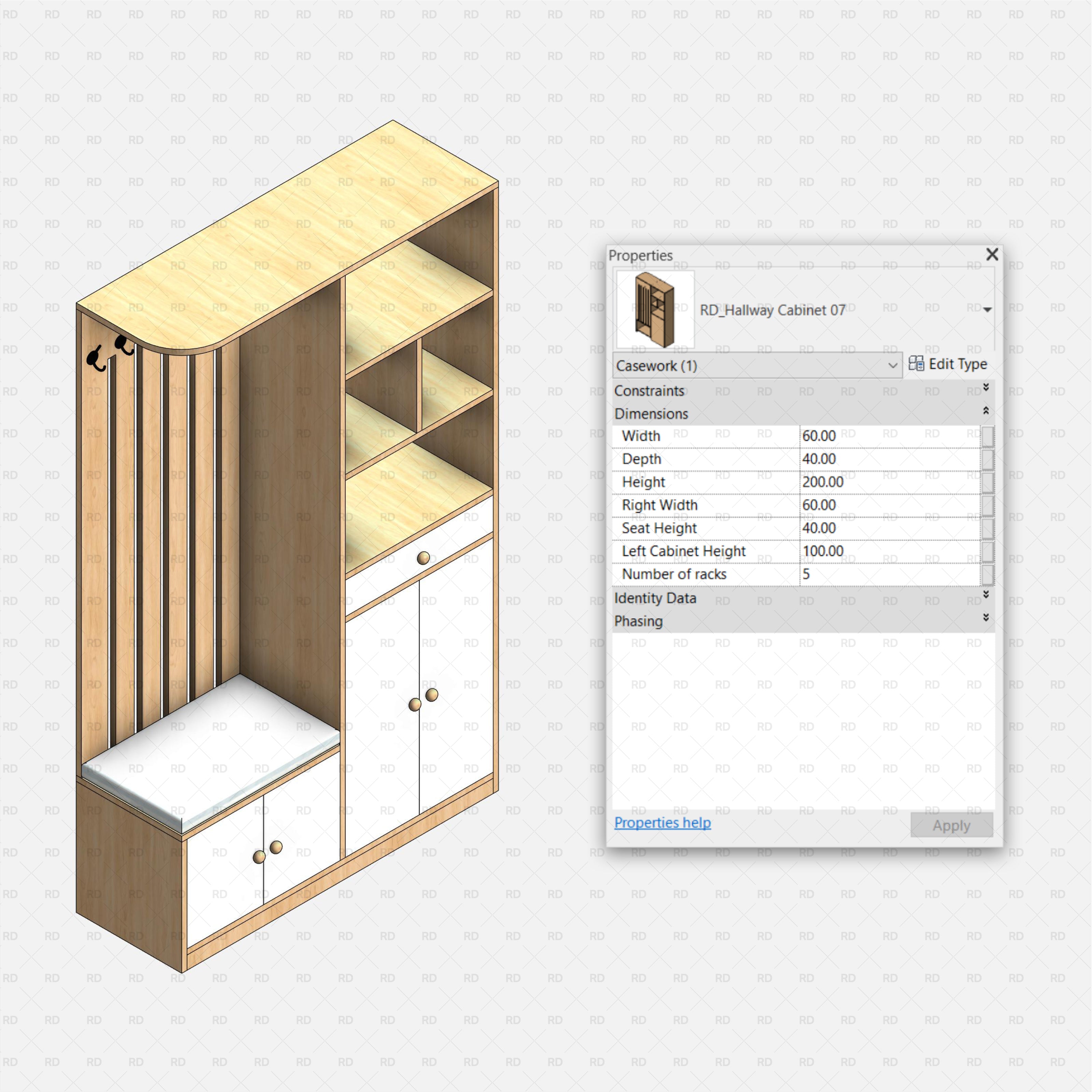Open the type selector dropdown for RD_Hallway Cabinet 07

[x=988, y=310]
